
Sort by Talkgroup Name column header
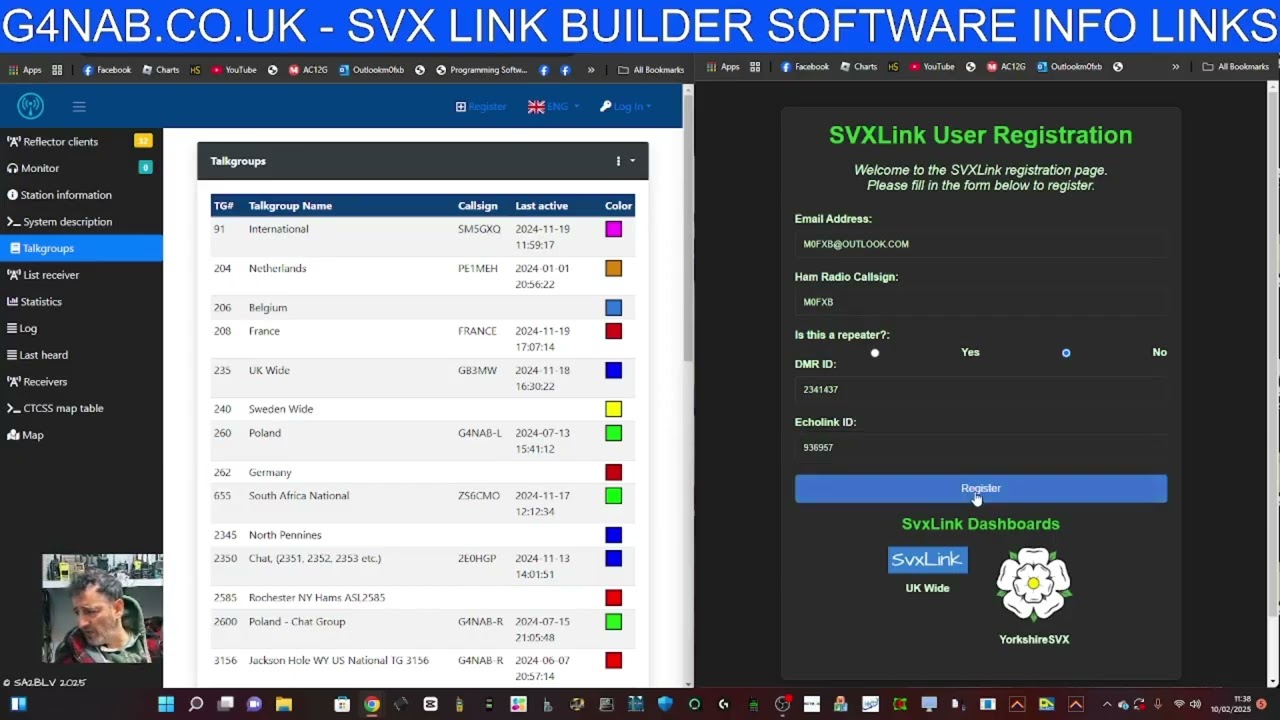coord(290,206)
